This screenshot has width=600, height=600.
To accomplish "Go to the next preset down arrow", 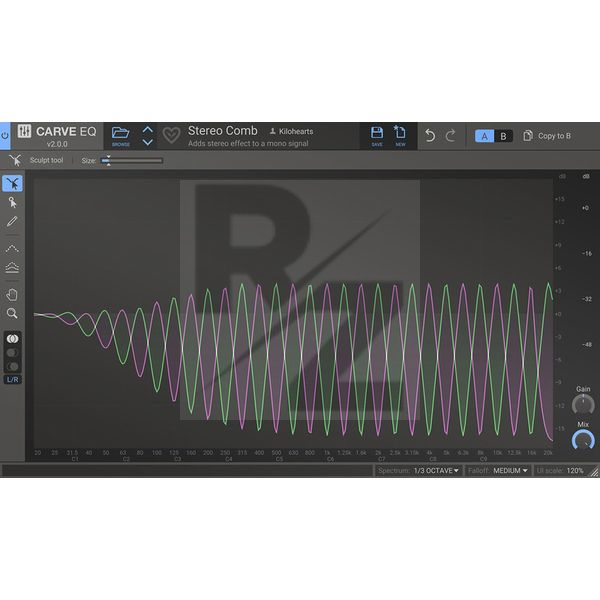I will coord(148,142).
